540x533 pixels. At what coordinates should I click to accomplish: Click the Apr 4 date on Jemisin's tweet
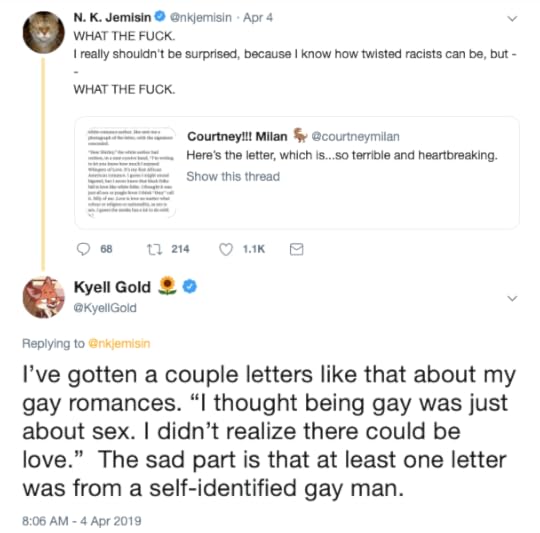pyautogui.click(x=258, y=17)
